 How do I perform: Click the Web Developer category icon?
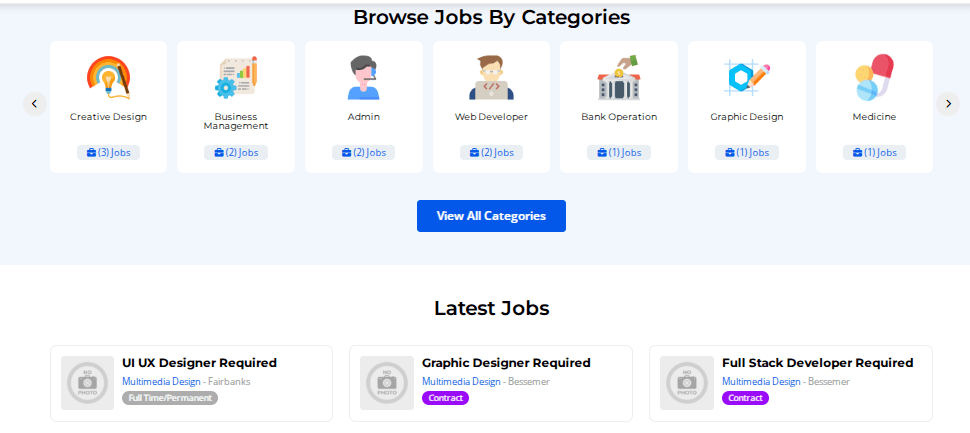coord(491,77)
